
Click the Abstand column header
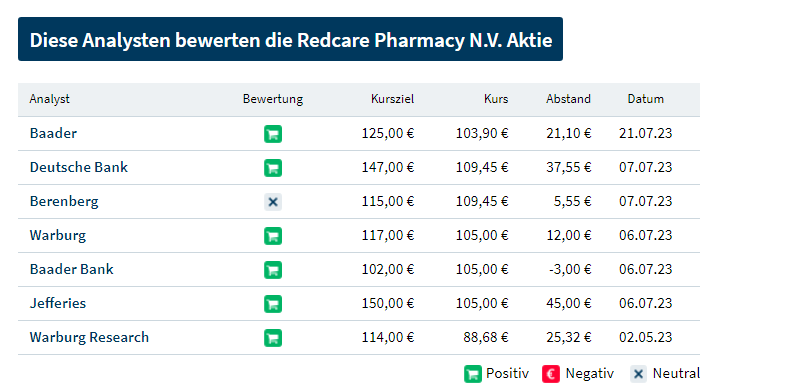[568, 99]
